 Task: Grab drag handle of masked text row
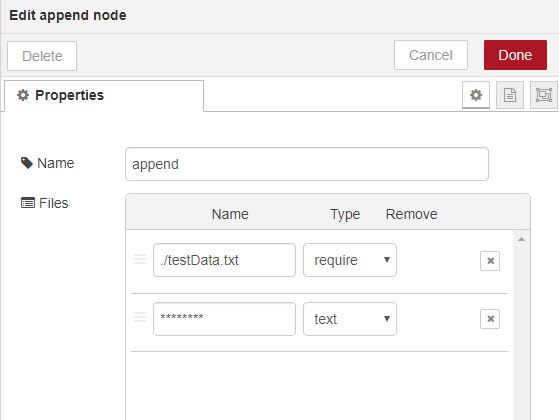140,317
